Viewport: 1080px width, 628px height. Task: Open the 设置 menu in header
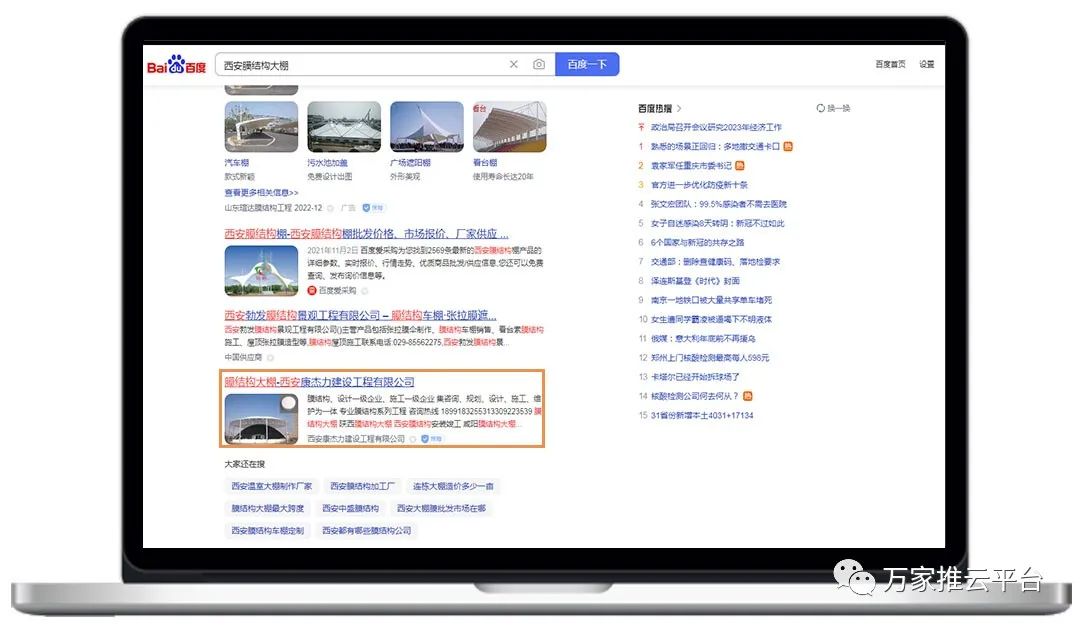point(926,65)
